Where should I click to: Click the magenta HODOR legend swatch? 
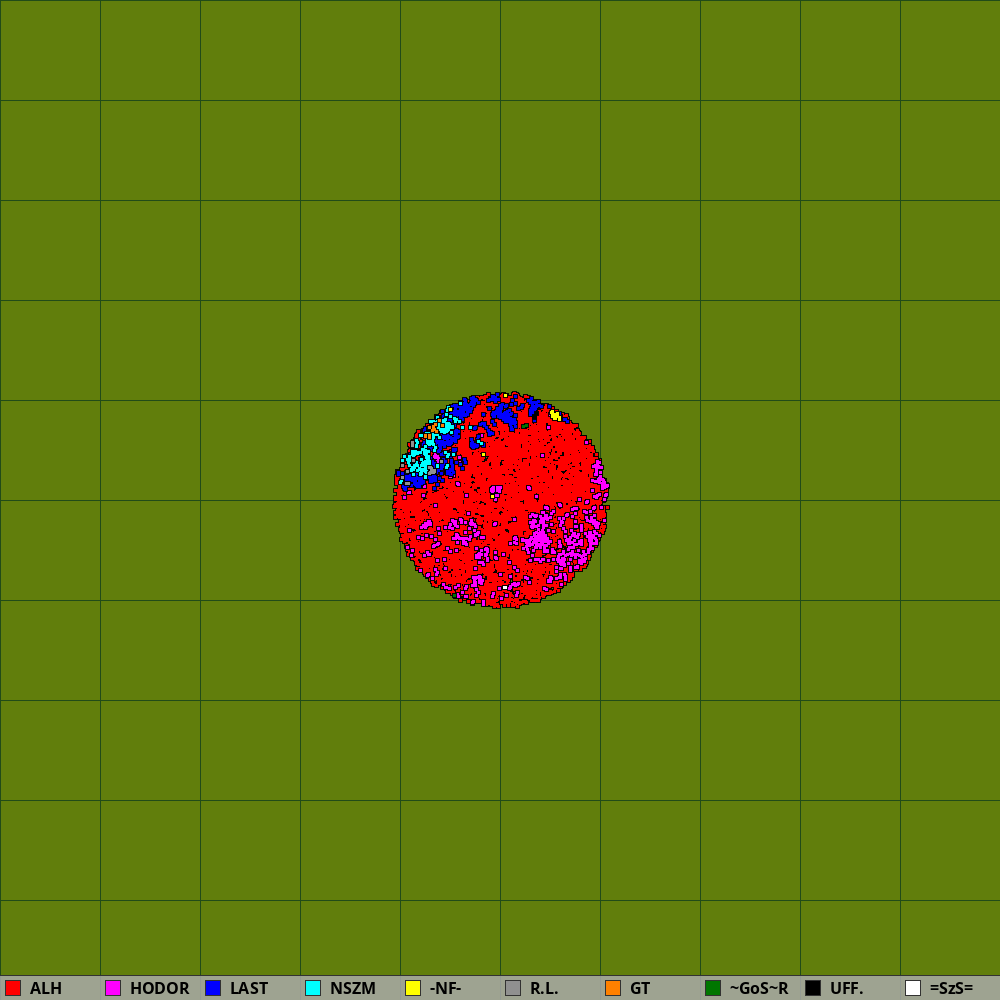pos(113,988)
